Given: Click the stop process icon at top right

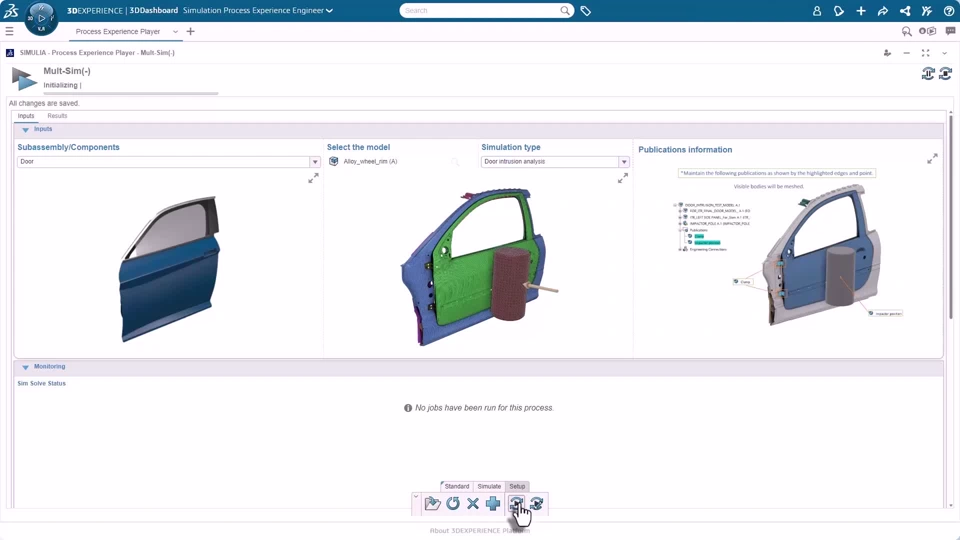Looking at the screenshot, I should [945, 73].
